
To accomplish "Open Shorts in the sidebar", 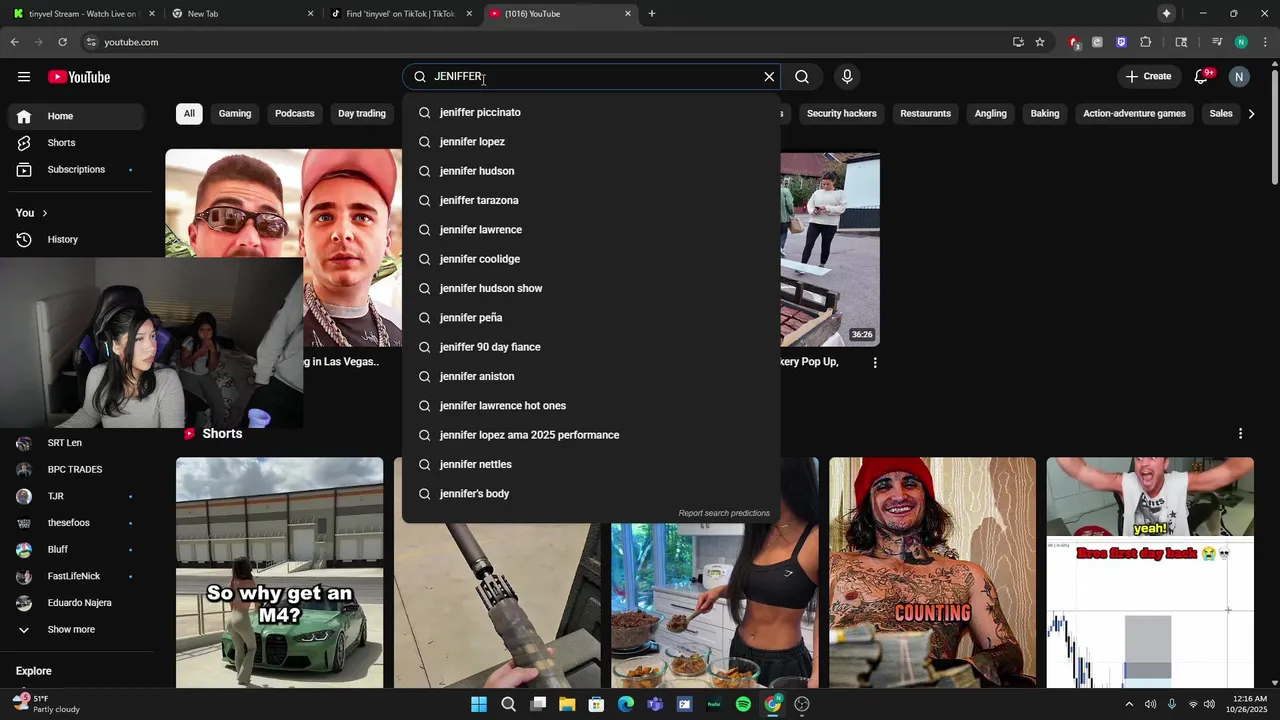I will pyautogui.click(x=76, y=143).
